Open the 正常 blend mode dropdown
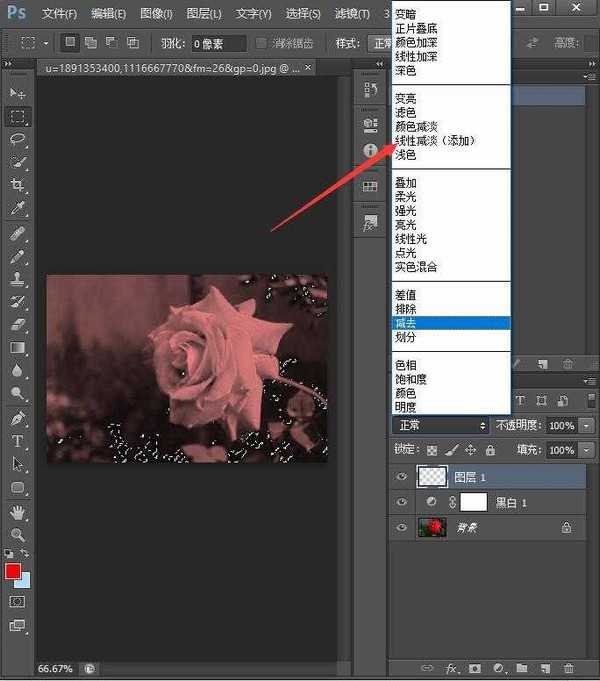The image size is (600, 681). [x=439, y=426]
